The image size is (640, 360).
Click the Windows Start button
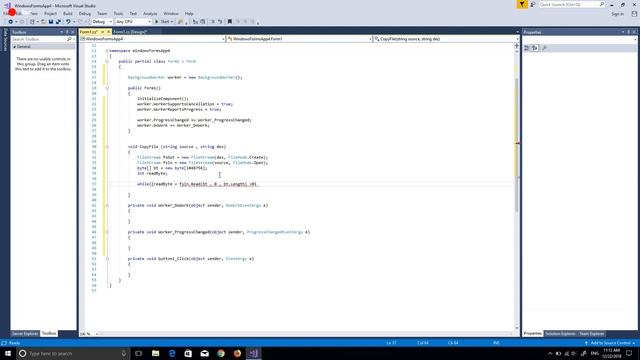tap(8, 353)
